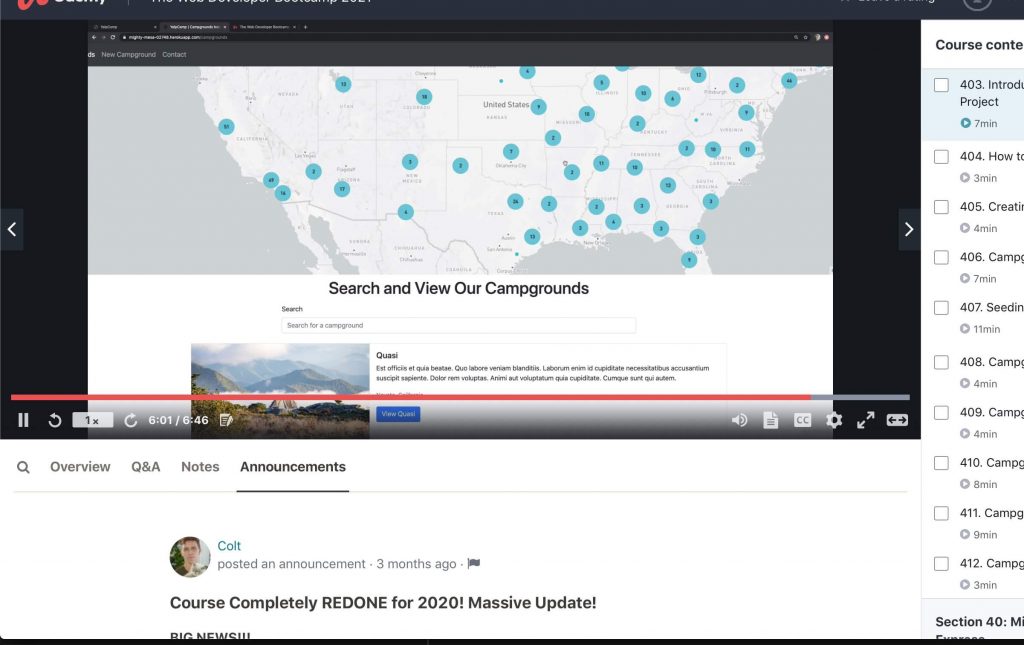The height and width of the screenshot is (645, 1024).
Task: Click map cluster 51 near California
Action: [x=226, y=126]
